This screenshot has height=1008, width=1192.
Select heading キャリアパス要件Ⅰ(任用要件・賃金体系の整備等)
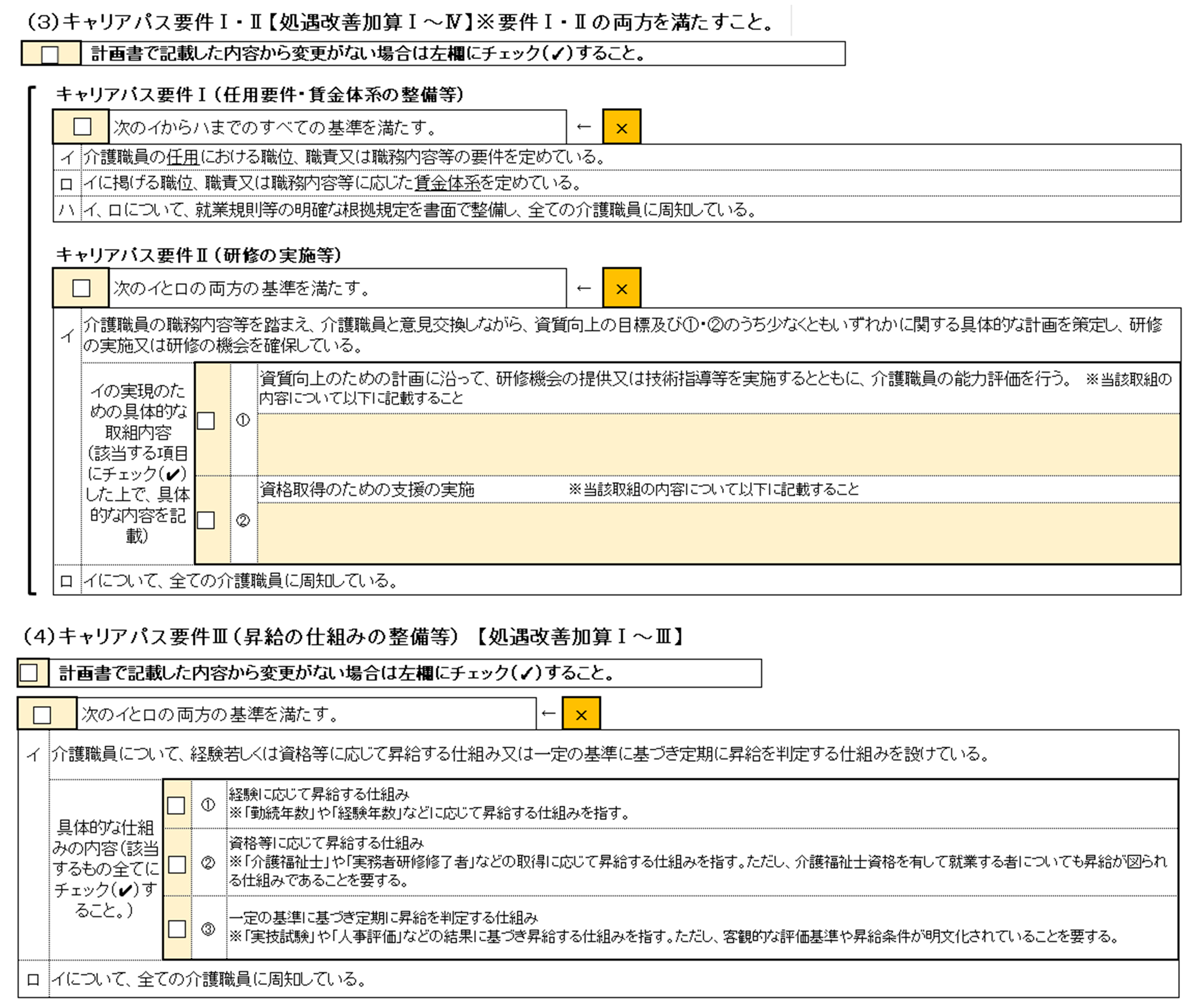pos(260,94)
